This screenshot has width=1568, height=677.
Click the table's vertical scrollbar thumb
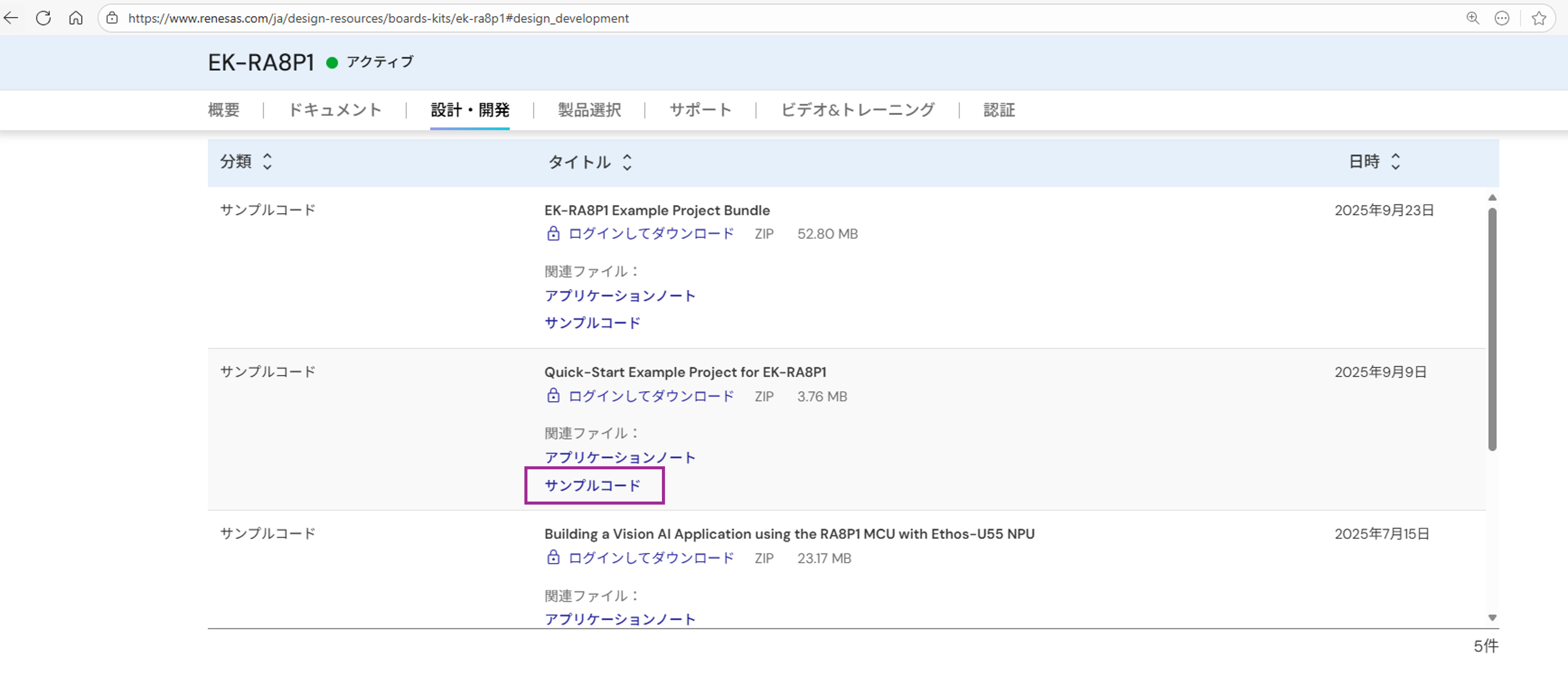pyautogui.click(x=1492, y=329)
